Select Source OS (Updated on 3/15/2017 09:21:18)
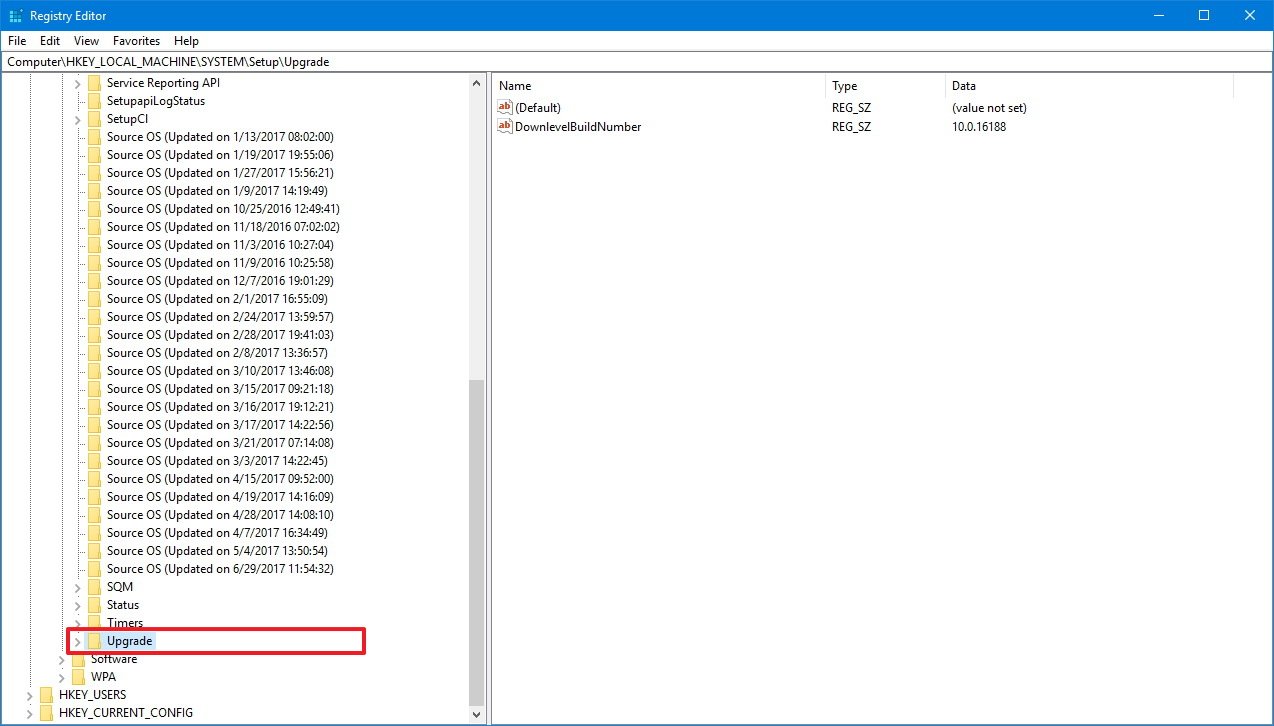 [220, 389]
